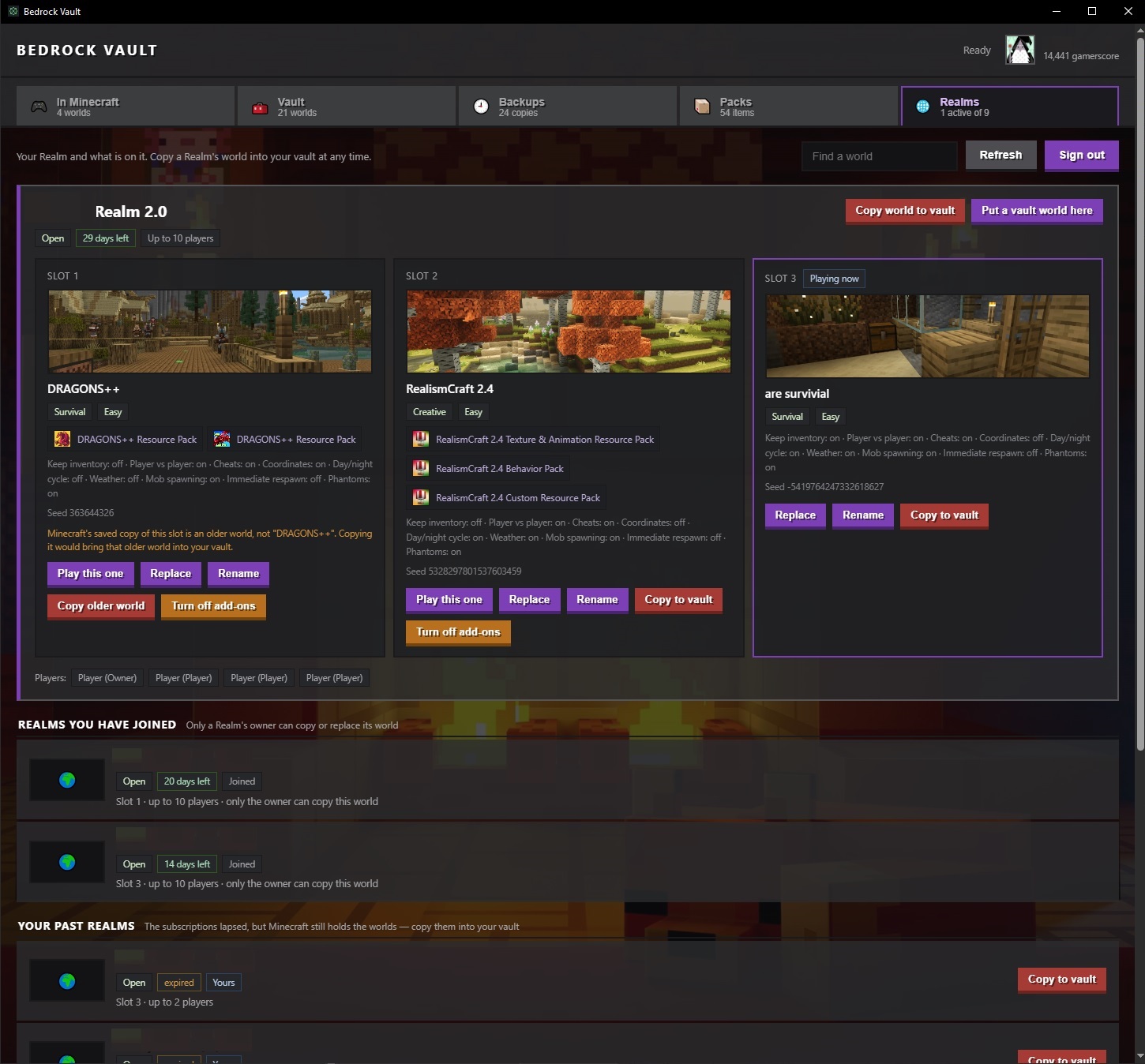Click the Playing now badge on slot 3
1145x1064 pixels.
point(834,279)
